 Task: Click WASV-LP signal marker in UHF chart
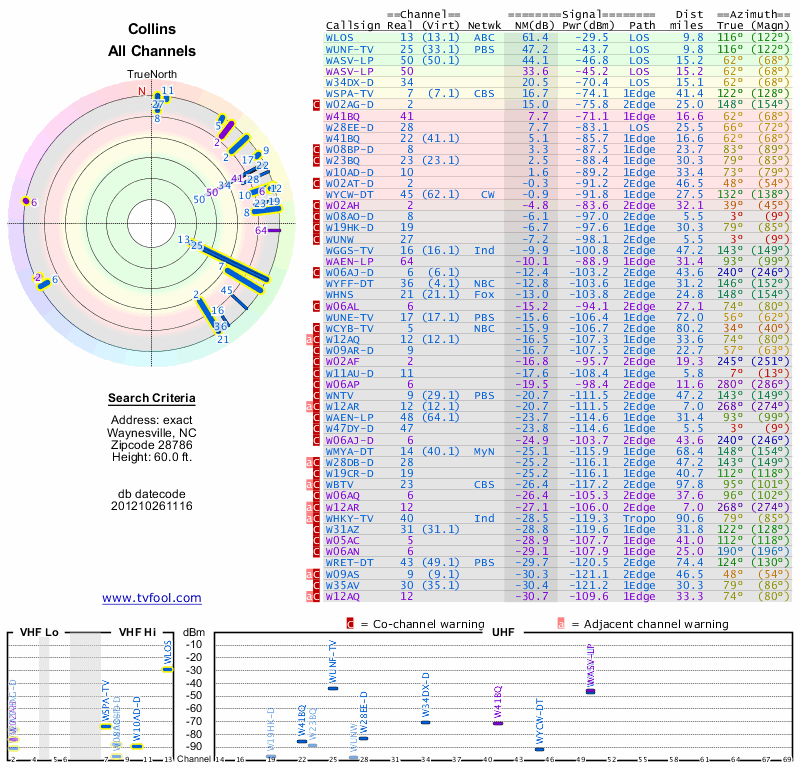(x=590, y=691)
